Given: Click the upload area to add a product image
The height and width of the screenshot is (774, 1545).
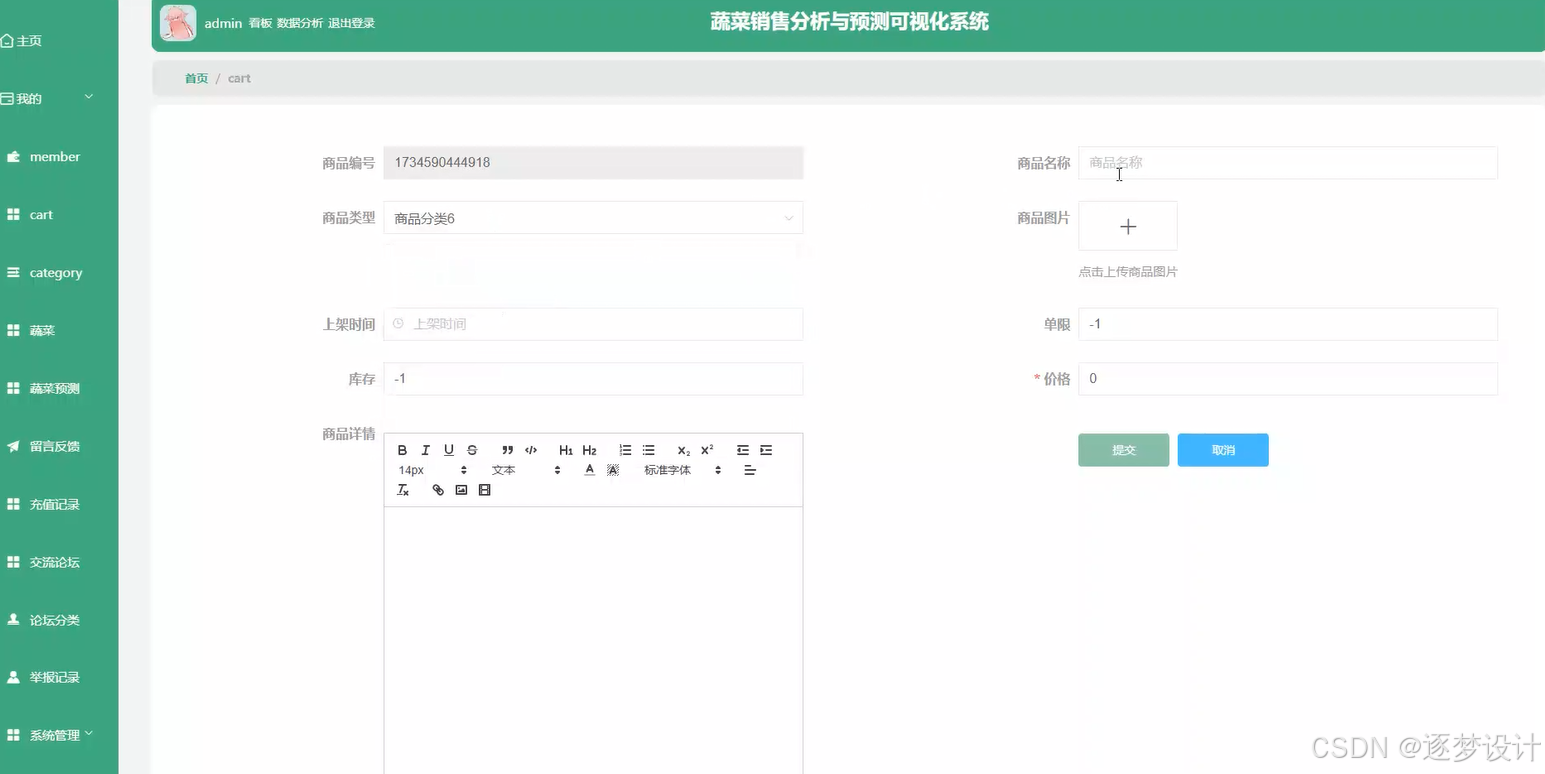Looking at the screenshot, I should point(1127,226).
